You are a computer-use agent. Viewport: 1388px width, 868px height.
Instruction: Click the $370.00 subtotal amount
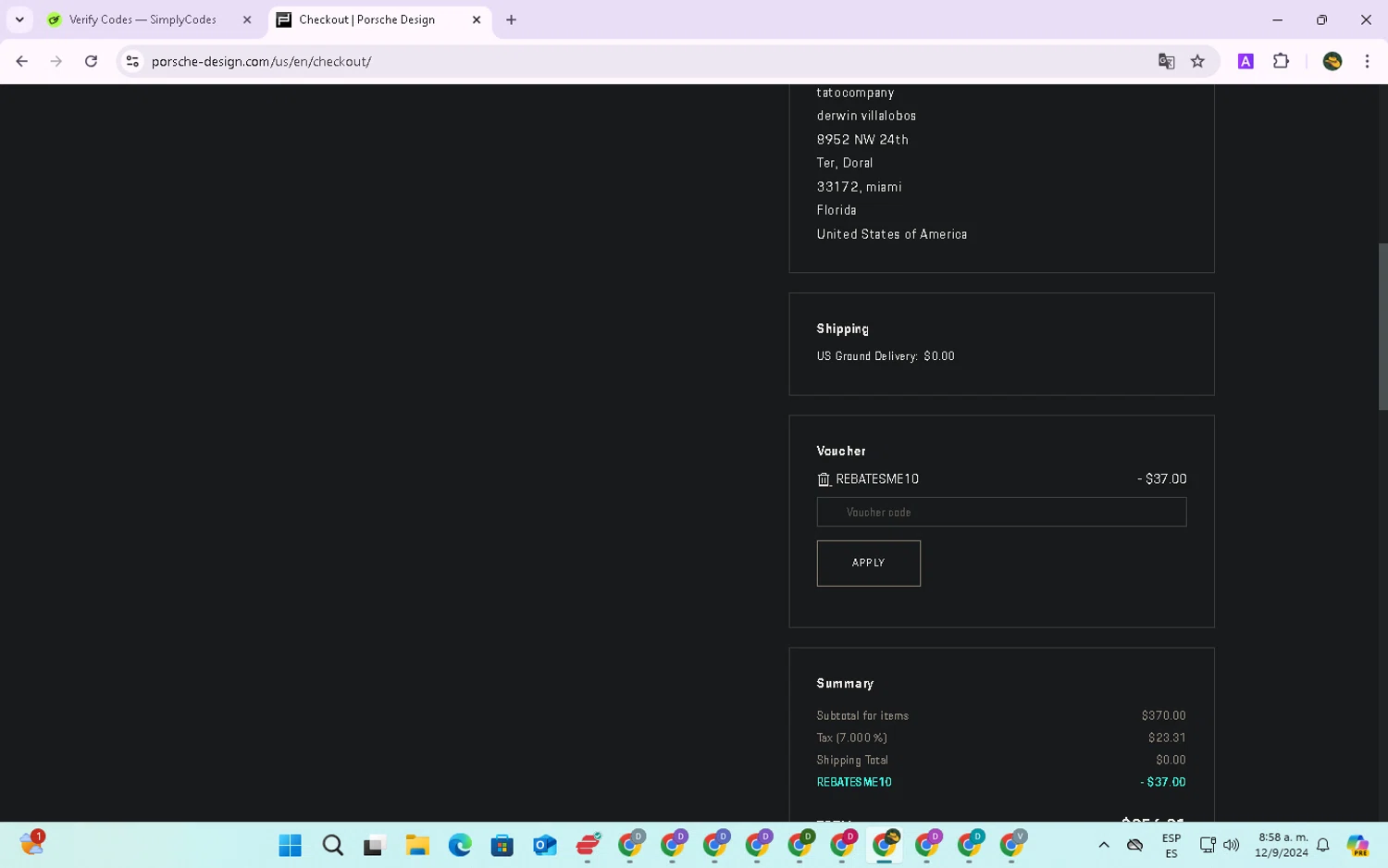[1163, 715]
